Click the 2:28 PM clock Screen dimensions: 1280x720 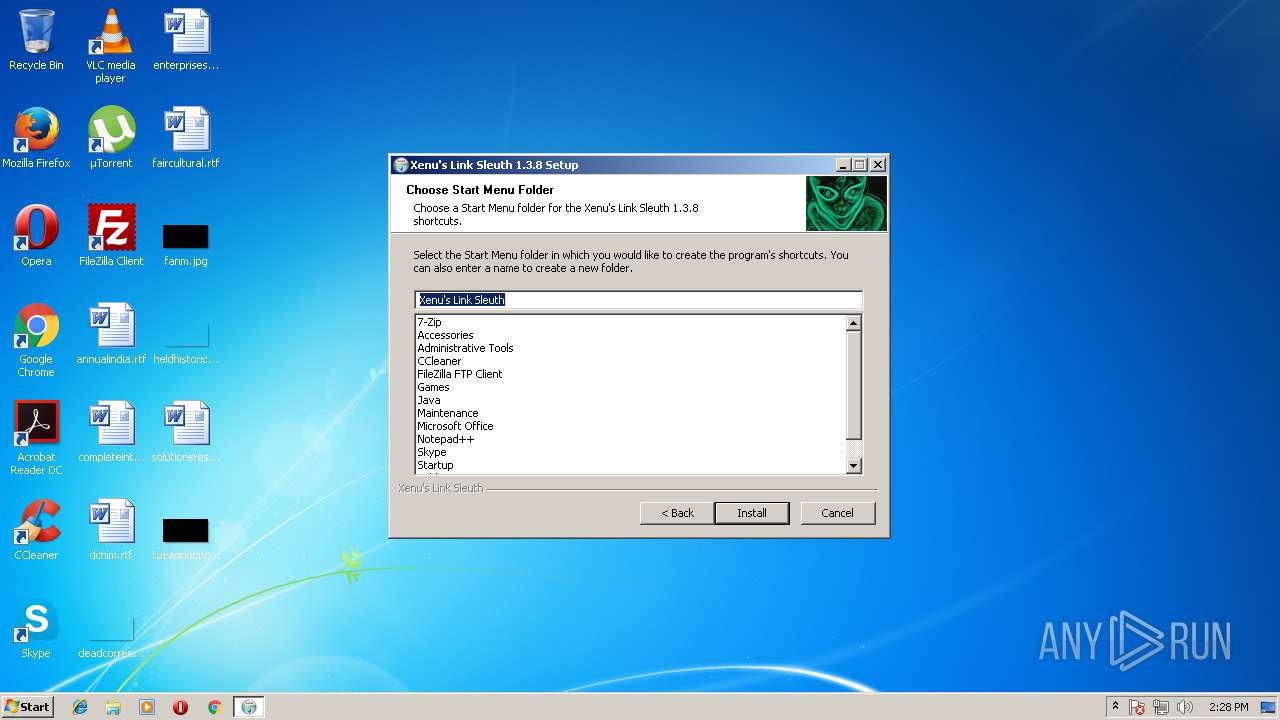click(x=1228, y=707)
